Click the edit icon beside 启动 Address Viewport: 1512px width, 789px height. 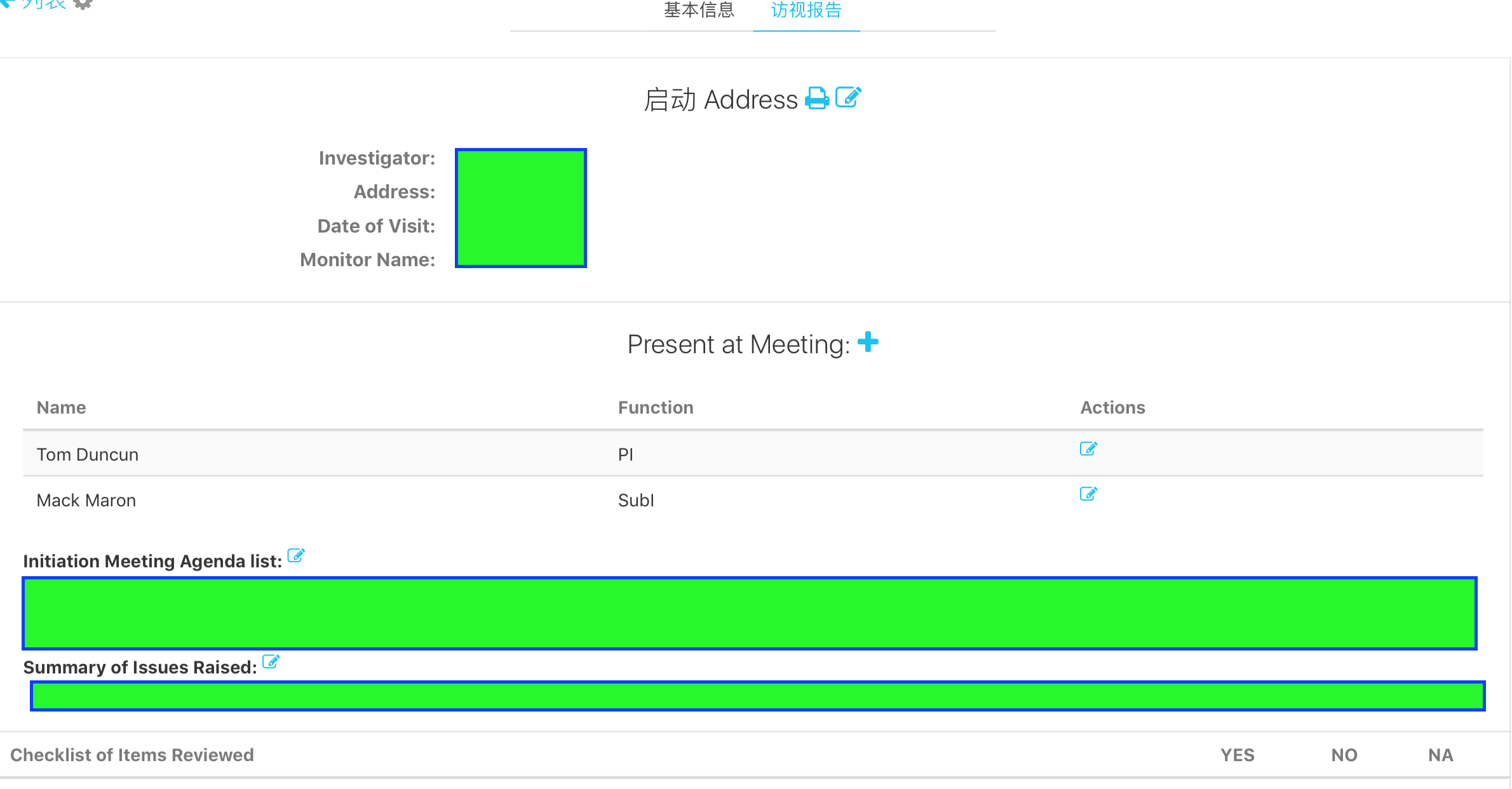[848, 98]
